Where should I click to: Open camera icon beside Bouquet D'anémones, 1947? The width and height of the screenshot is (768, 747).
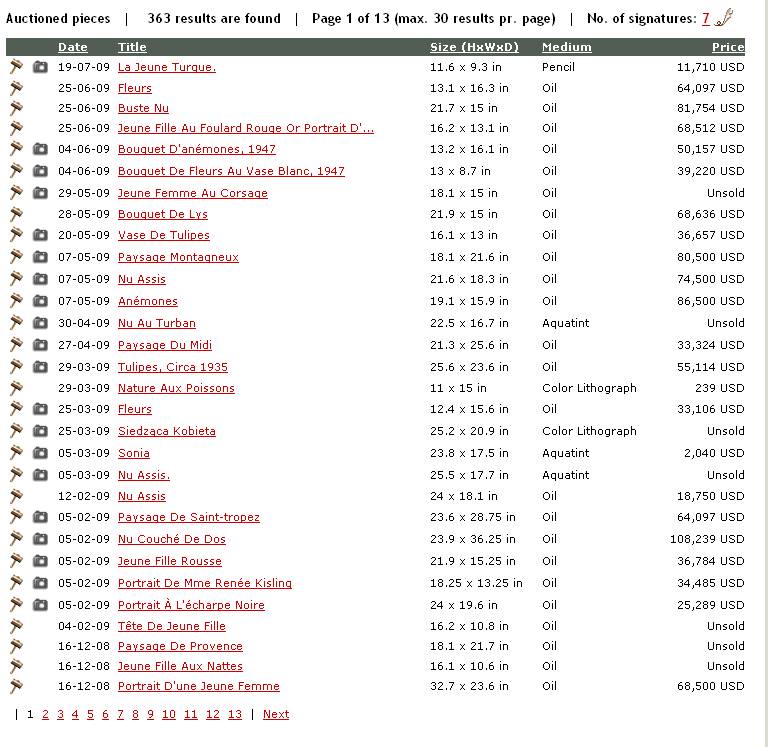point(40,149)
